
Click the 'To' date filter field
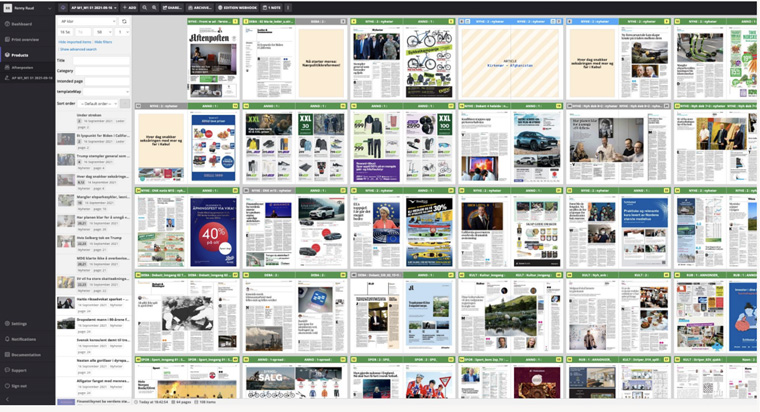click(x=83, y=32)
